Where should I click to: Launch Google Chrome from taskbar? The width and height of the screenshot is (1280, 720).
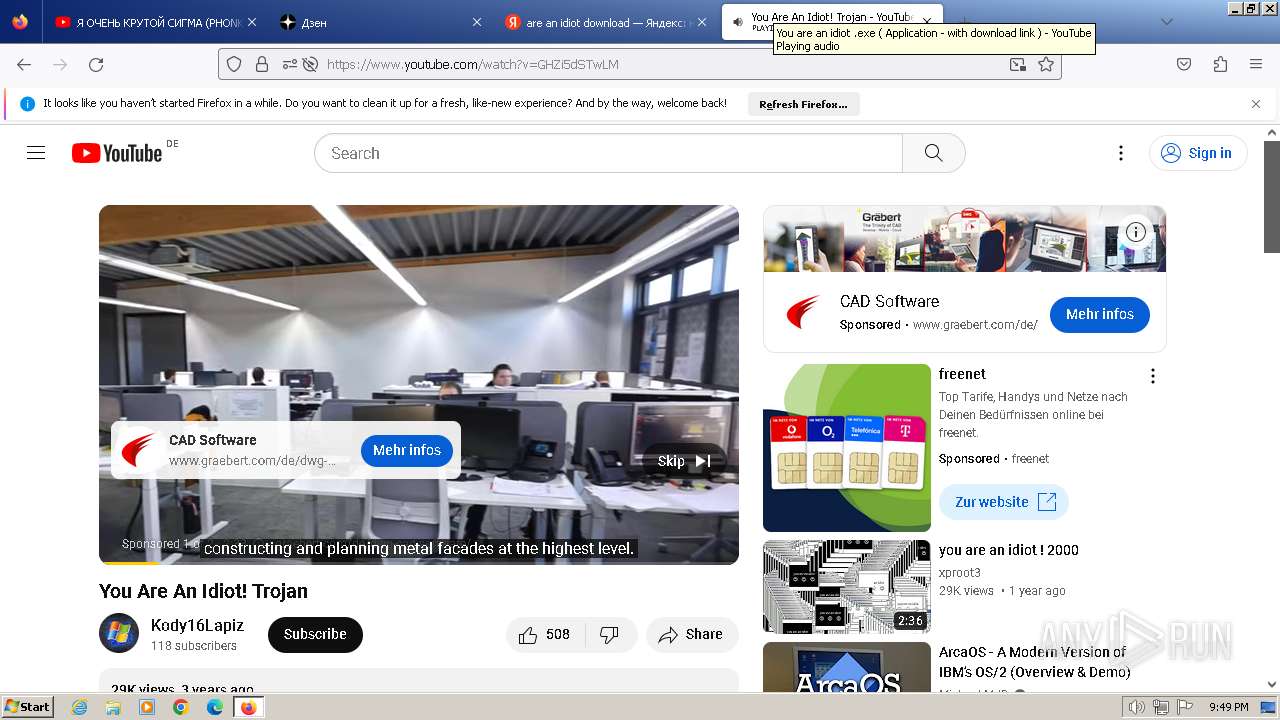coord(181,707)
